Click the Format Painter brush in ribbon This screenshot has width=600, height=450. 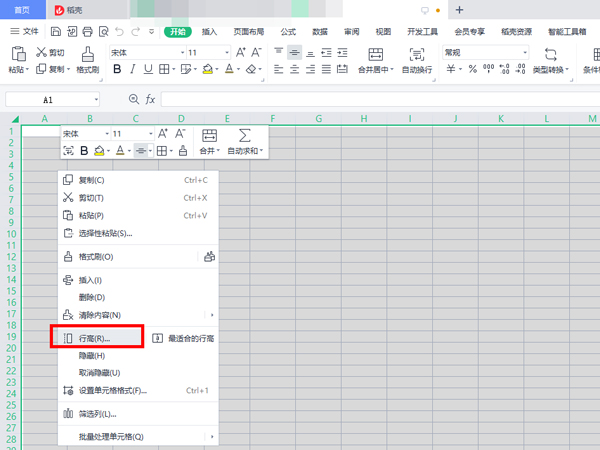[x=88, y=54]
